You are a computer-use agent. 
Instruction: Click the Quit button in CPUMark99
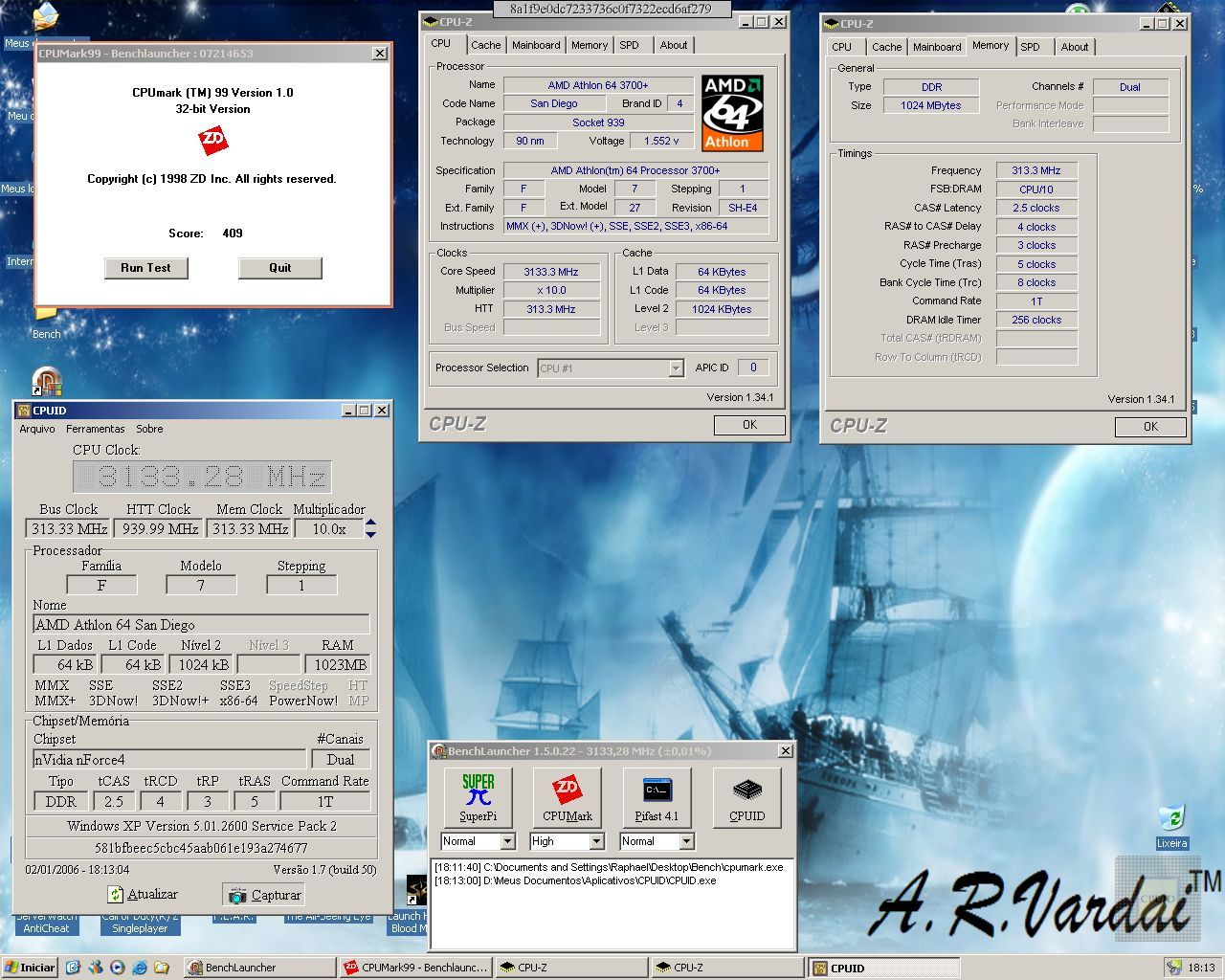(280, 268)
